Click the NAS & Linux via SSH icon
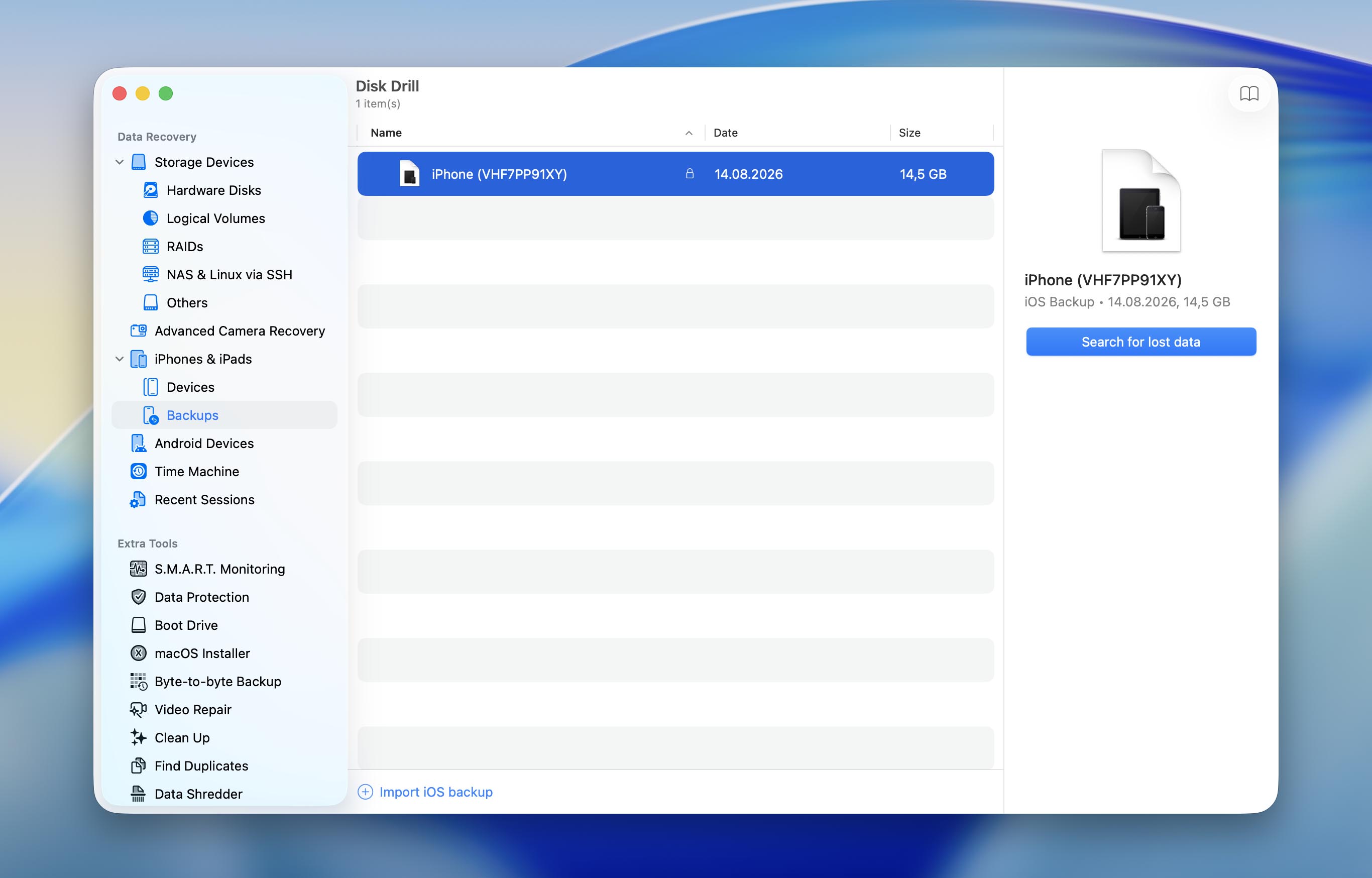 point(151,274)
